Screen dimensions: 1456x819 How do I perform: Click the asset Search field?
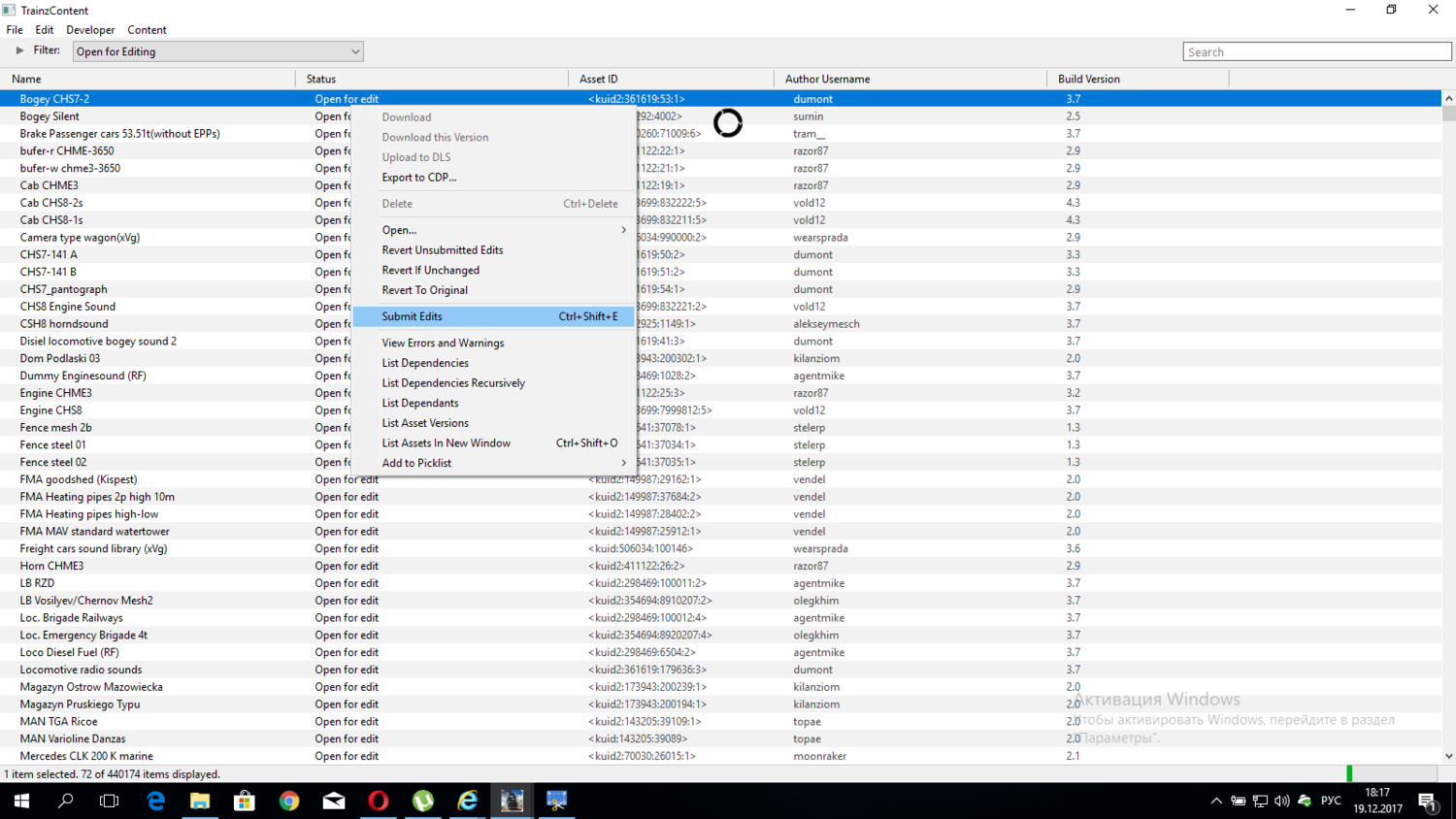(1316, 52)
